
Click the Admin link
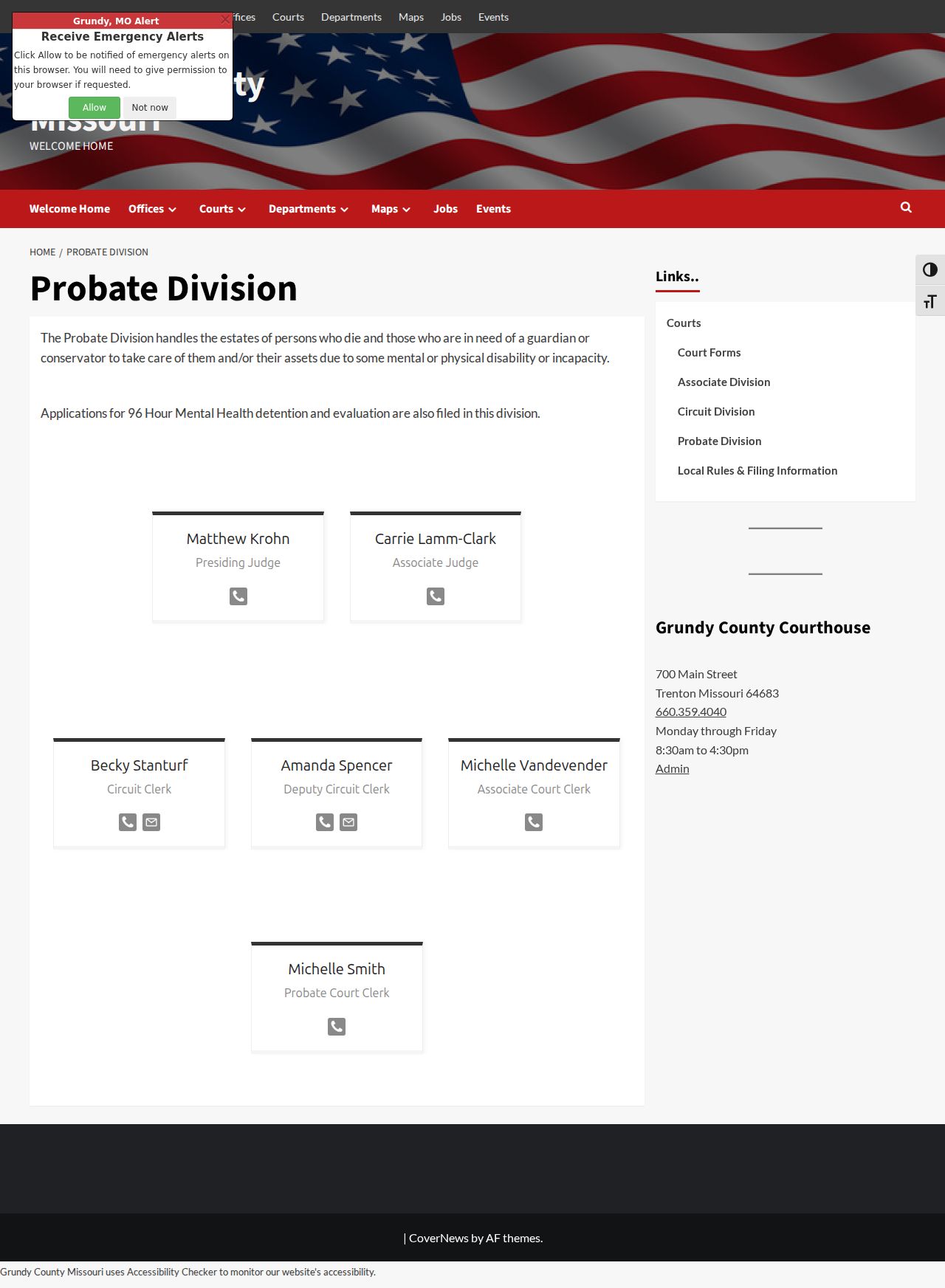click(x=673, y=768)
